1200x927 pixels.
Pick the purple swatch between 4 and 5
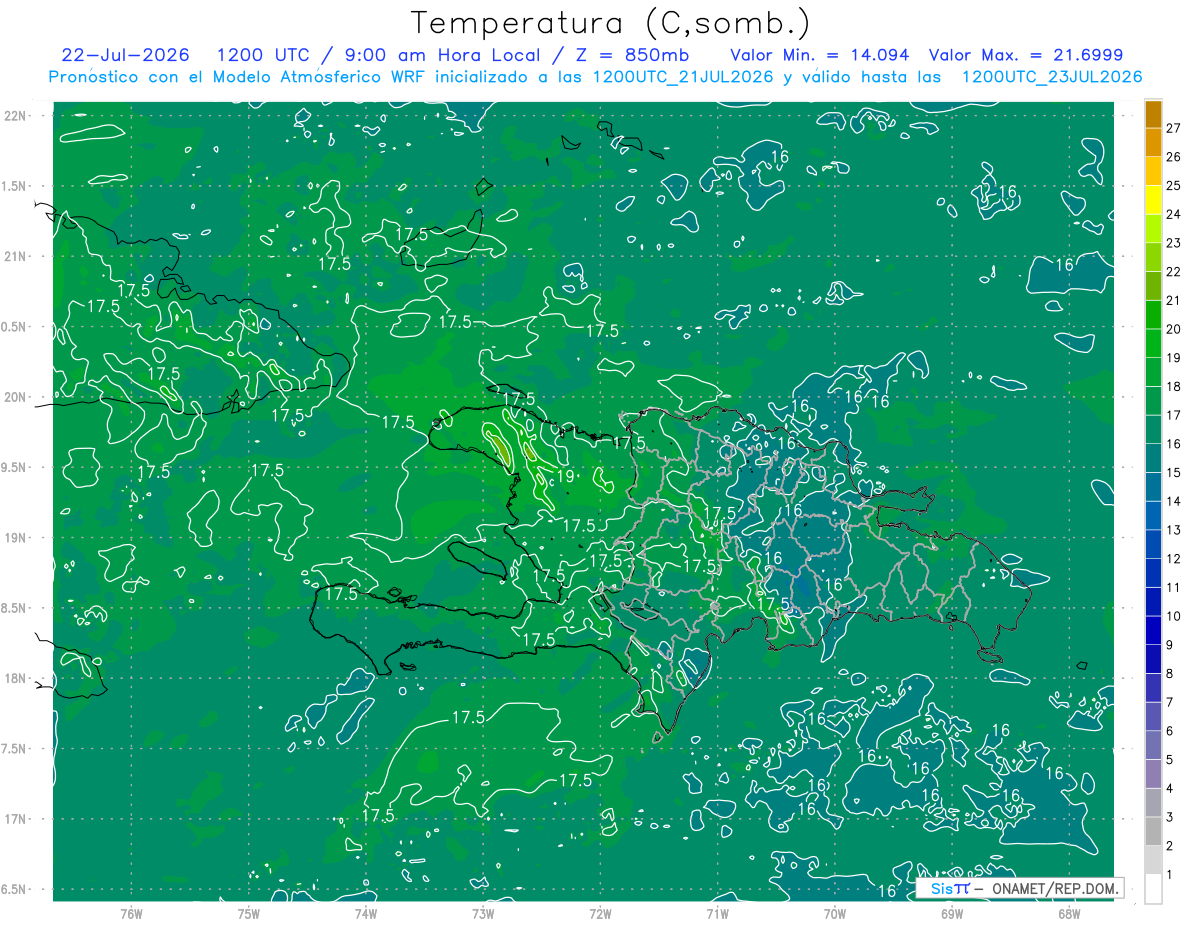[1154, 774]
